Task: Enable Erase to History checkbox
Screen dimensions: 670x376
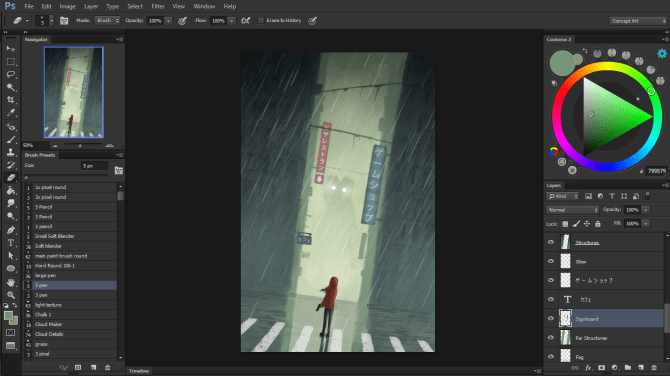Action: 261,21
